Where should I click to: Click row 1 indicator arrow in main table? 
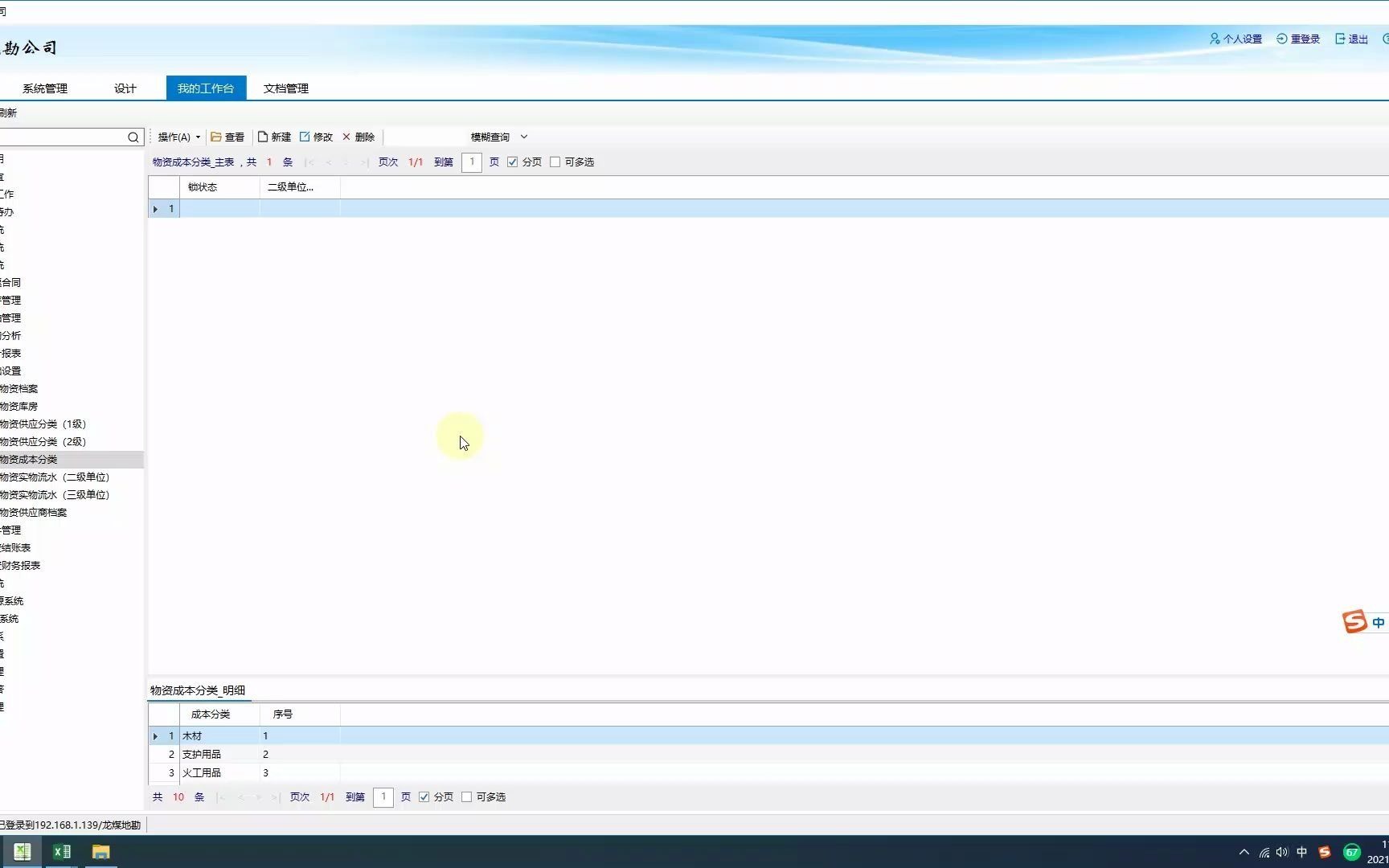tap(155, 209)
